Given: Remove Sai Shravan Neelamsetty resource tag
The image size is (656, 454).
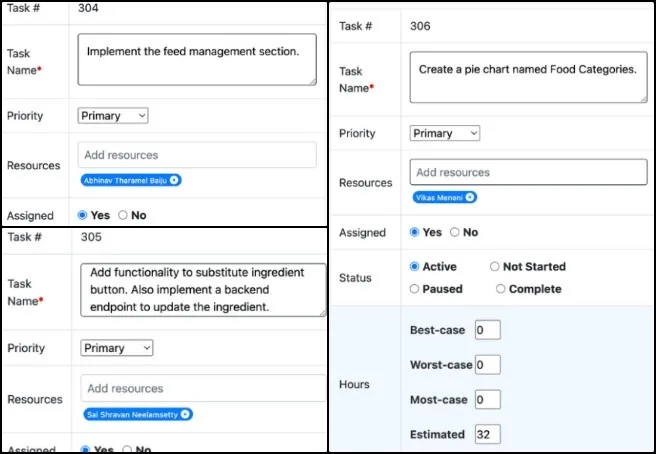Looking at the screenshot, I should [x=186, y=414].
